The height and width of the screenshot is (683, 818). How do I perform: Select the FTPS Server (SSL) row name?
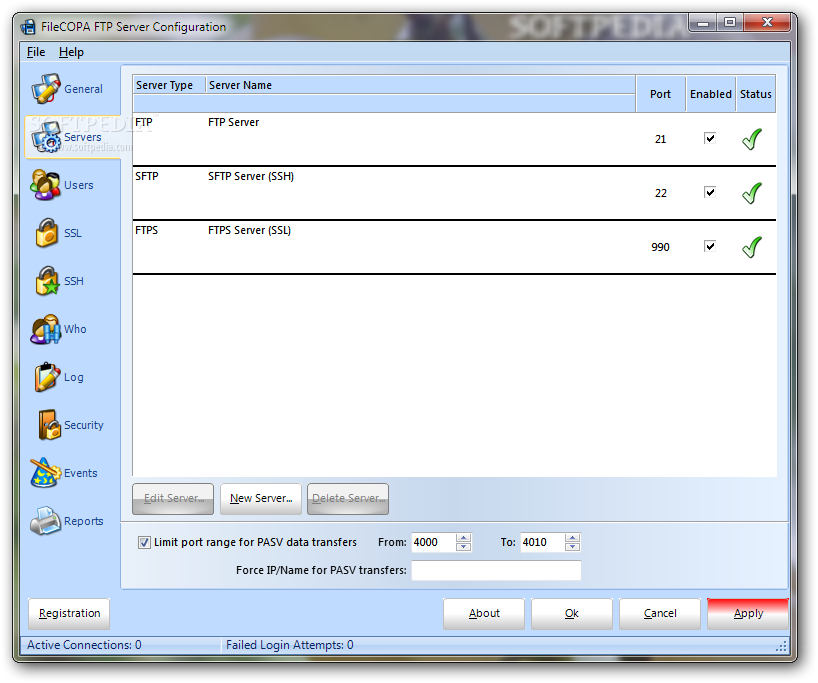[249, 230]
